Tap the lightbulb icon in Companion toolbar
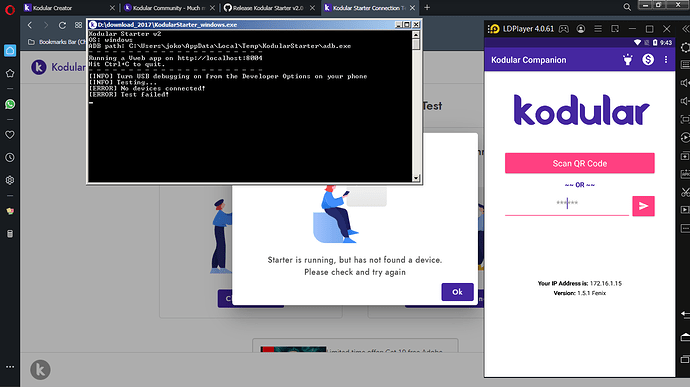This screenshot has height=387, width=690. click(x=628, y=59)
